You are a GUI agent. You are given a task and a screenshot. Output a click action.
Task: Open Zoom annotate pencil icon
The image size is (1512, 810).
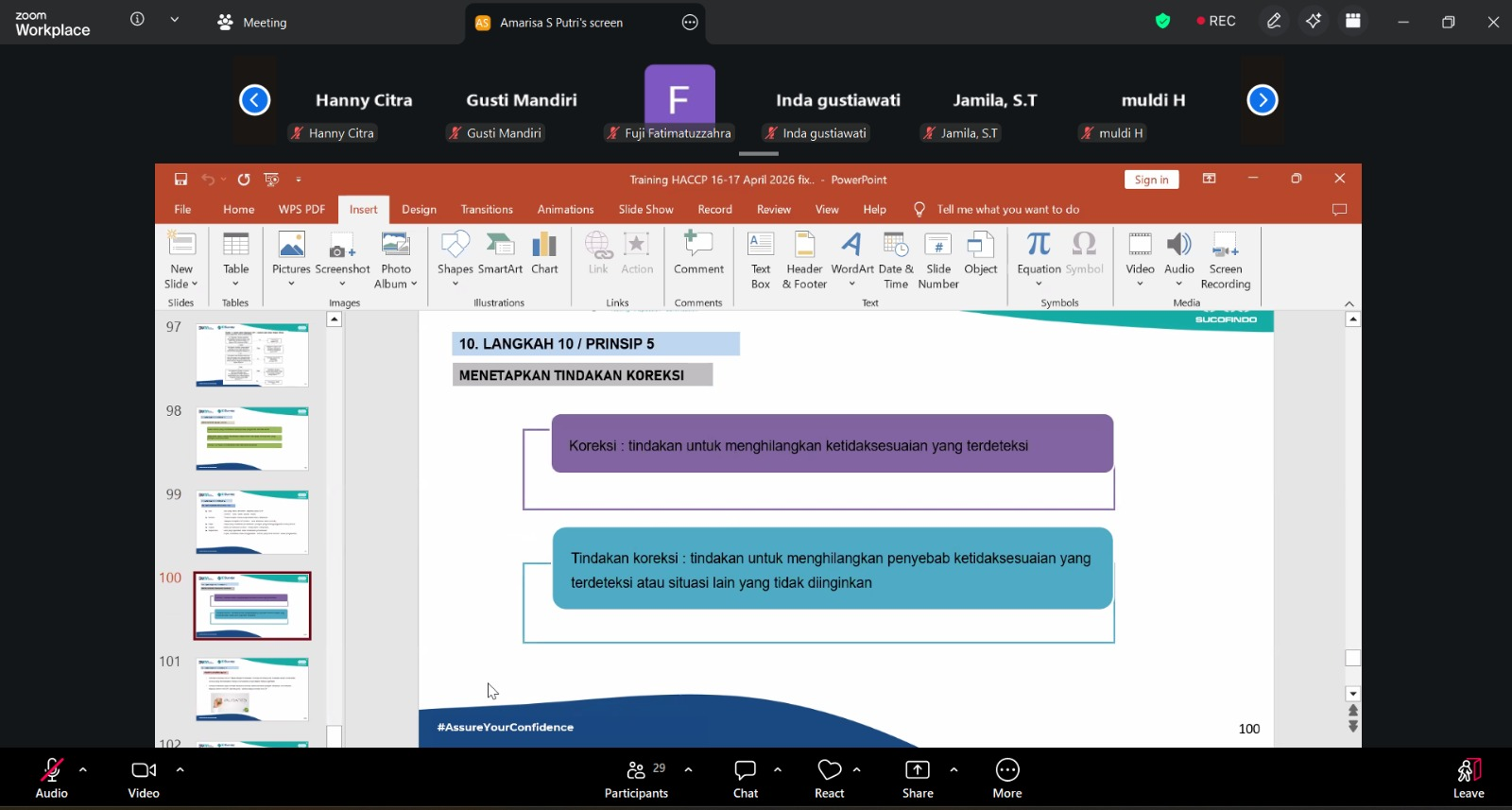1274,21
